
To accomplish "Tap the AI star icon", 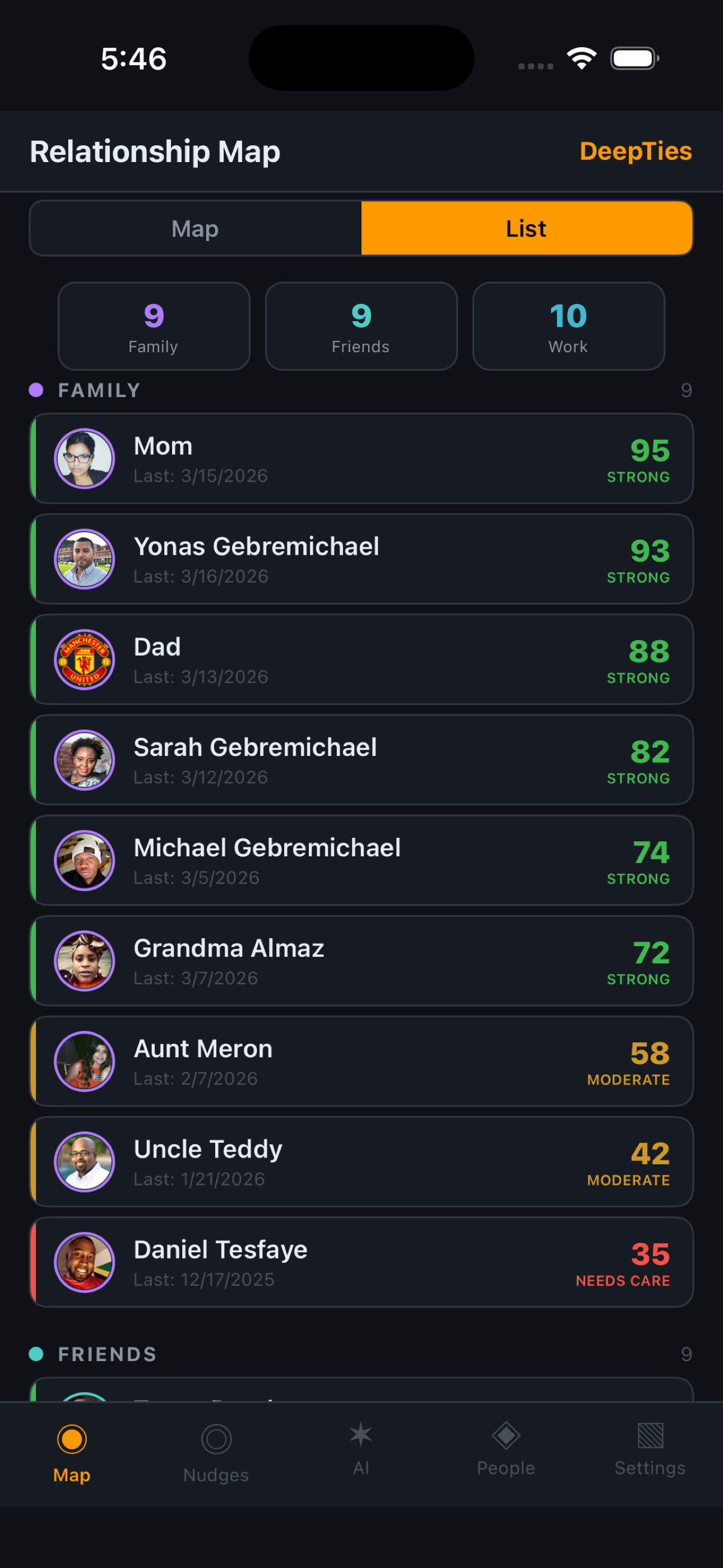I will (x=361, y=1435).
